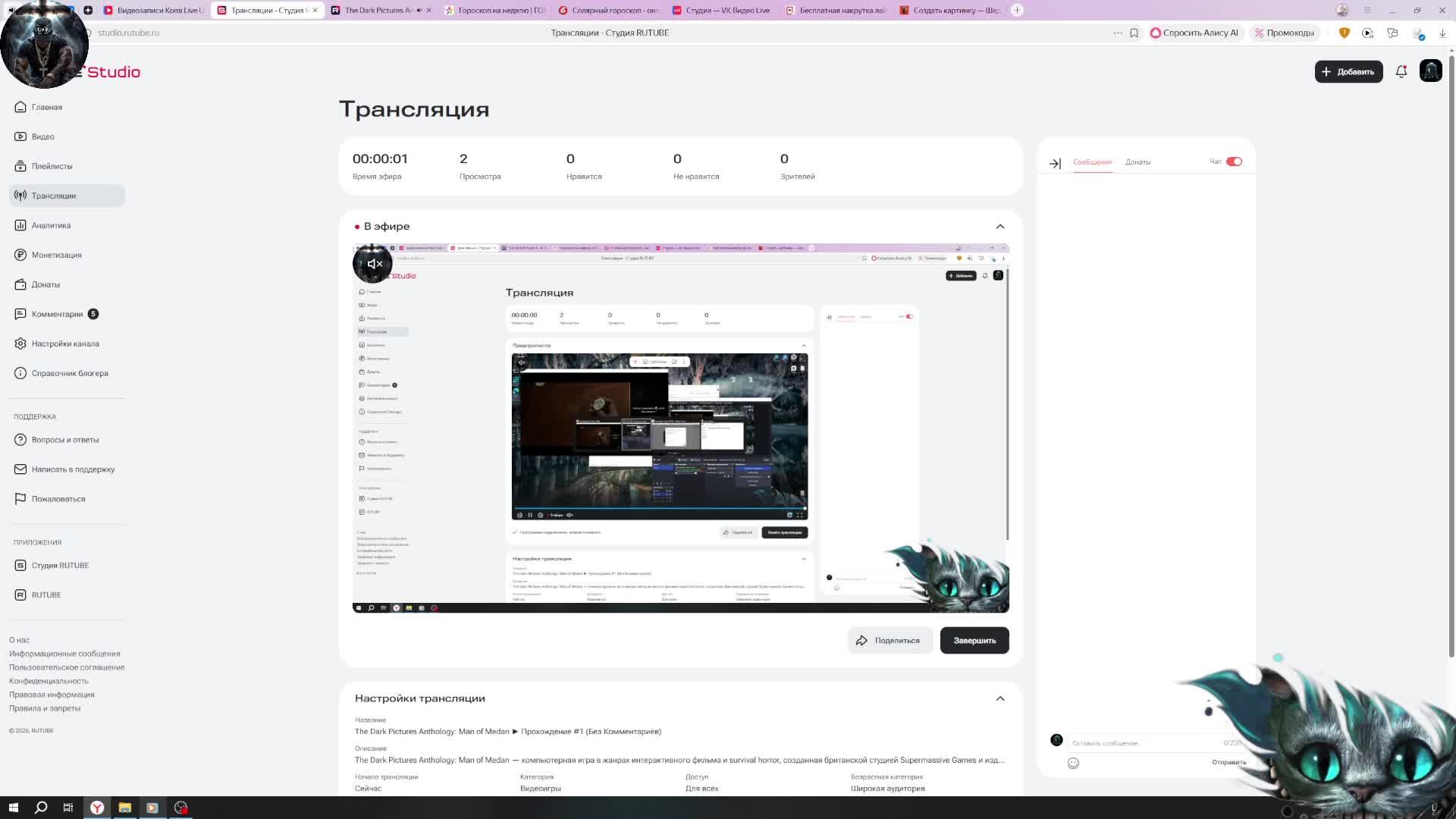Collapse the Настройки трансляции section
This screenshot has height=819, width=1456.
point(999,698)
